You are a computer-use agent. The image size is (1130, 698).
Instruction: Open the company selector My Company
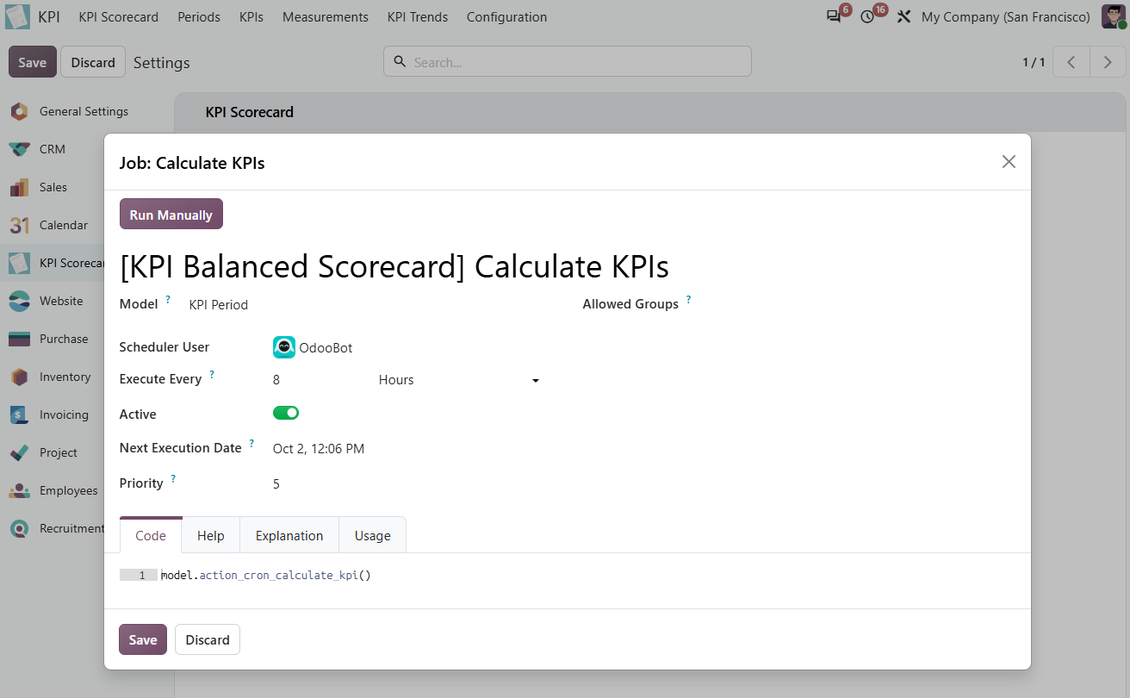click(1005, 17)
